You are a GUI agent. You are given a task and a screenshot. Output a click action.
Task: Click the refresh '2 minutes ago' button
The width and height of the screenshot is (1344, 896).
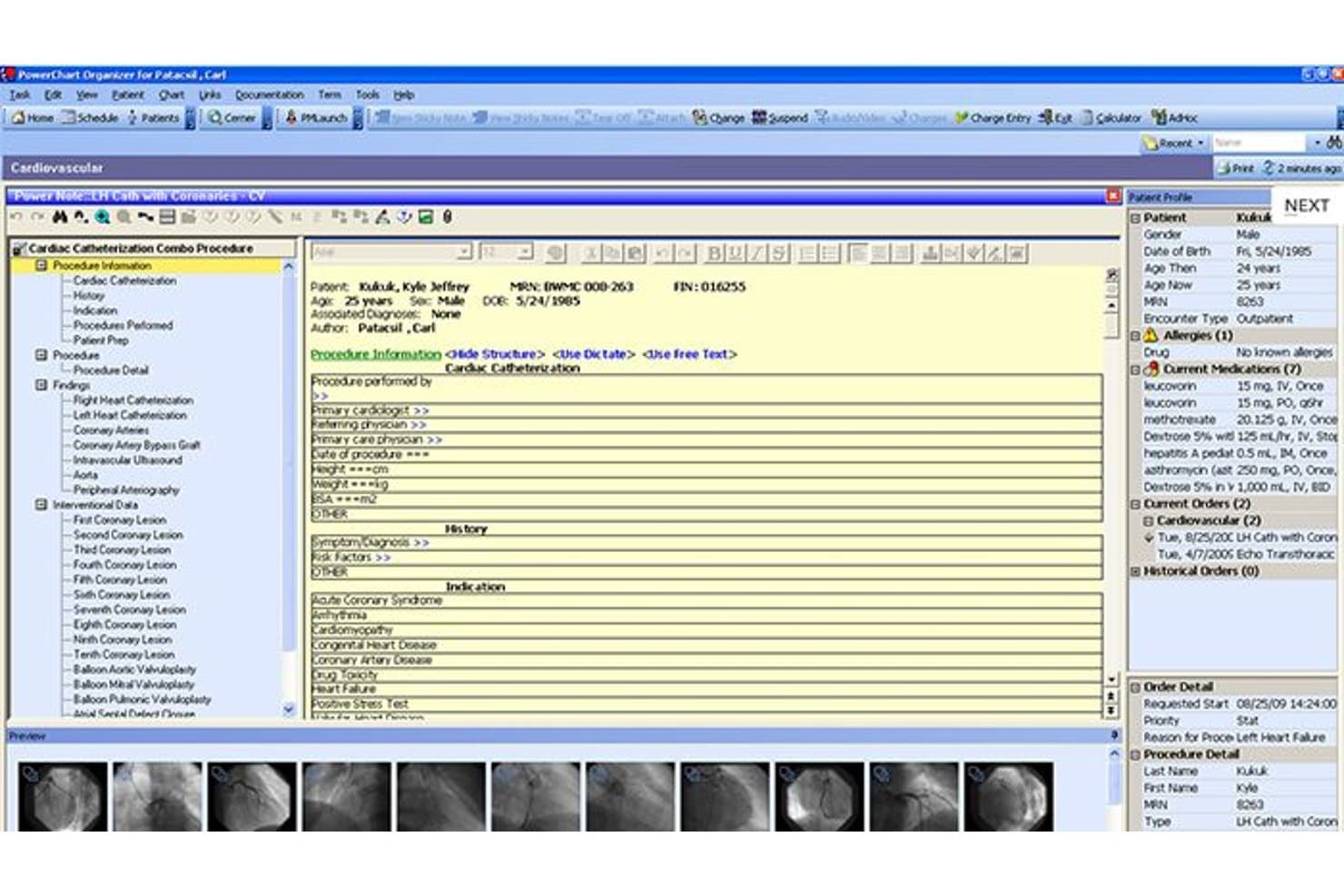(1301, 168)
